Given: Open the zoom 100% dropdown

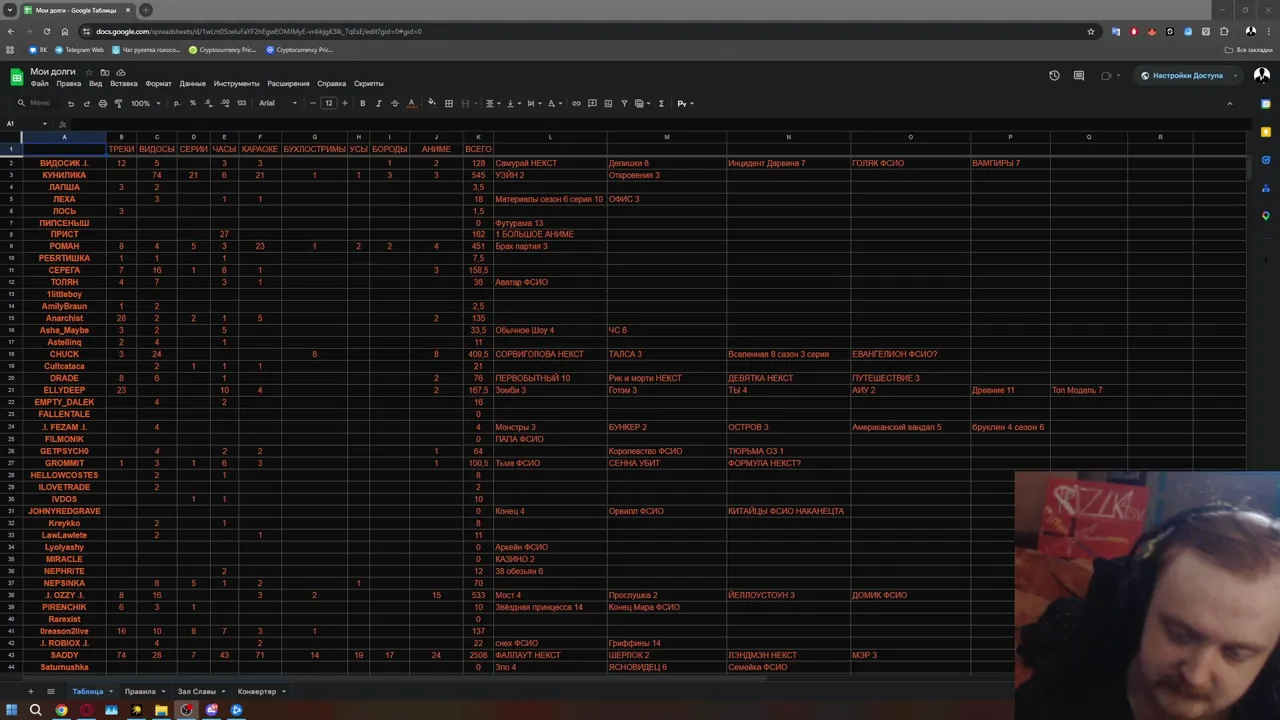Looking at the screenshot, I should (x=145, y=103).
